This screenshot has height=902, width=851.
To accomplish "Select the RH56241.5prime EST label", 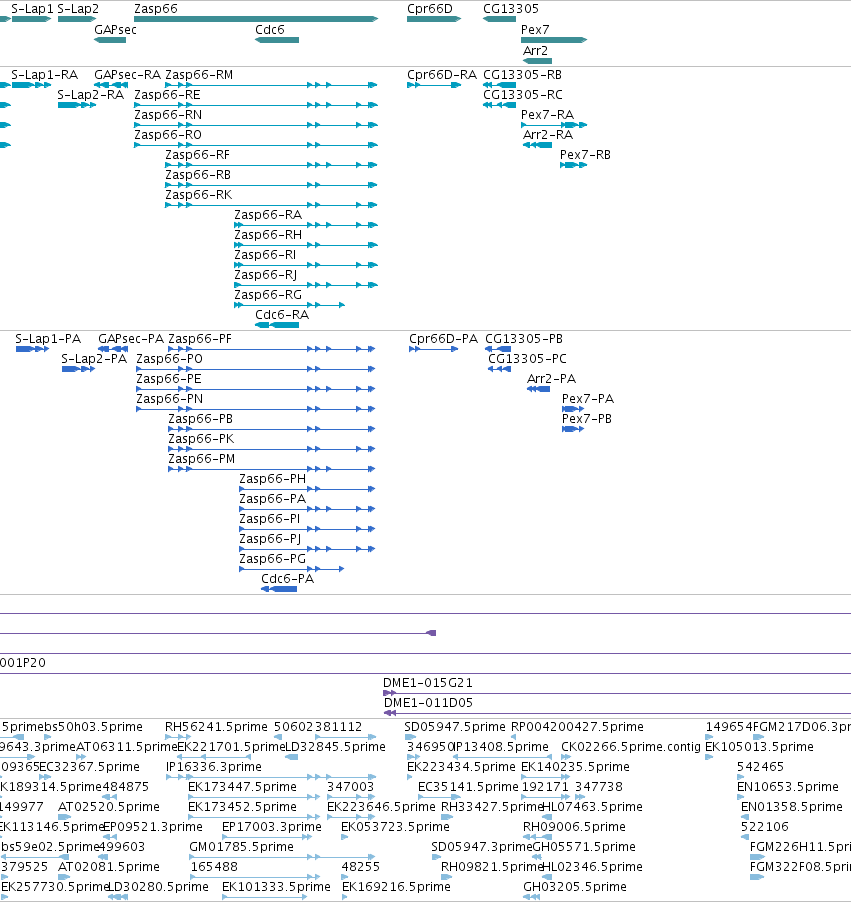I will click(x=216, y=727).
